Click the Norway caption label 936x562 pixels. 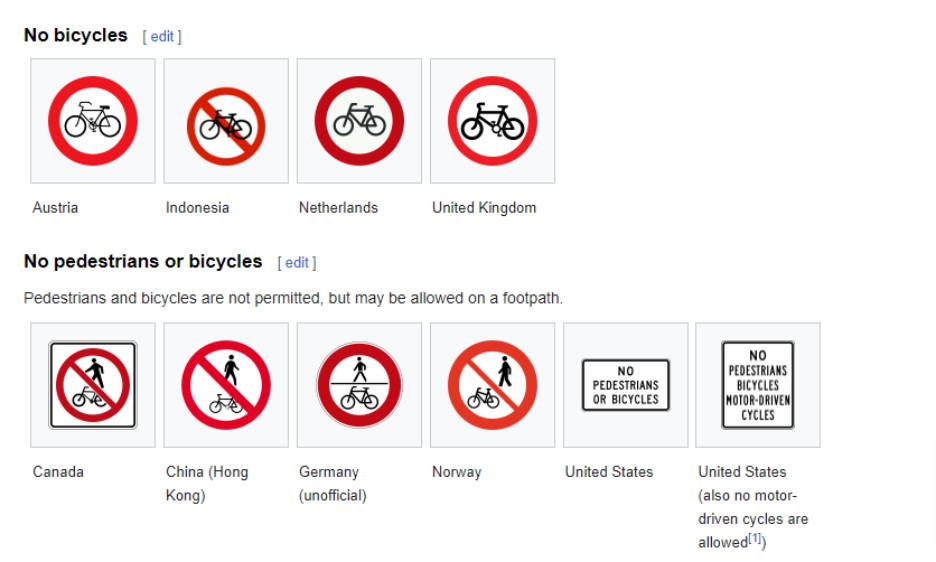pos(457,472)
